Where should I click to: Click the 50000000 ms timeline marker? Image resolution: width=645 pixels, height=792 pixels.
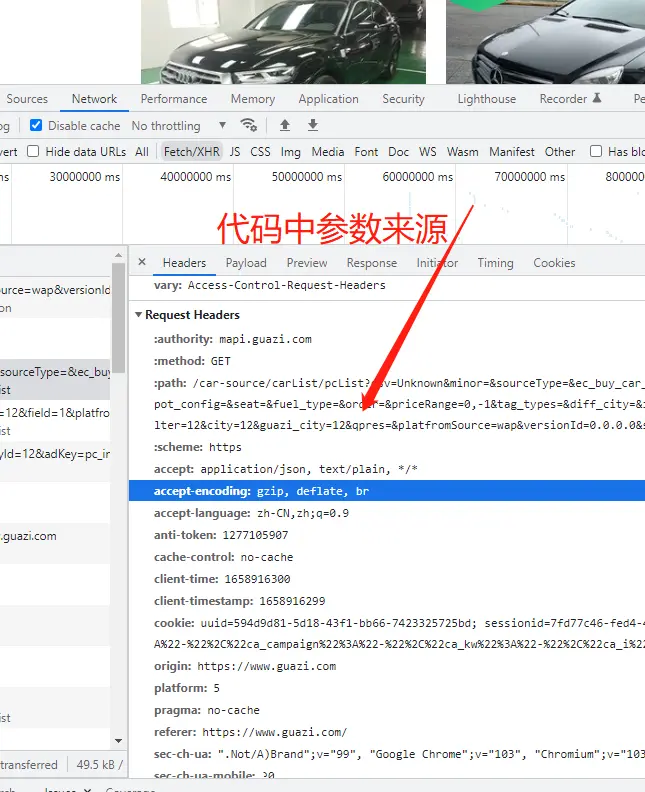(307, 177)
